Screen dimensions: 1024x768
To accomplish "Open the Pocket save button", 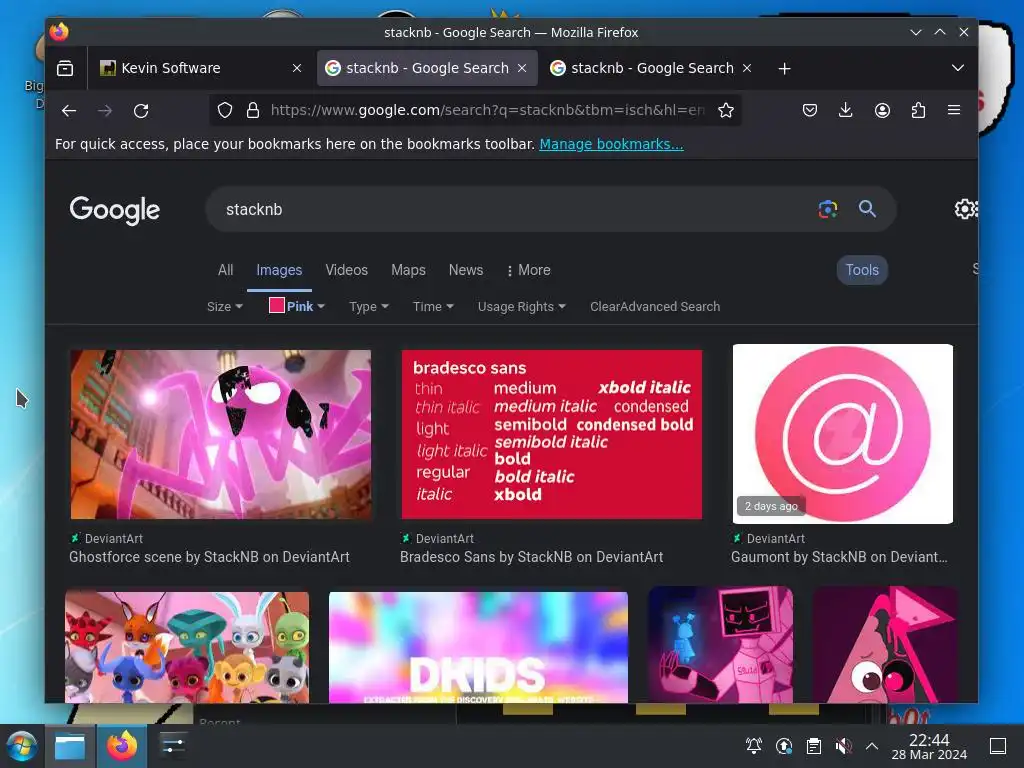I will click(x=810, y=110).
